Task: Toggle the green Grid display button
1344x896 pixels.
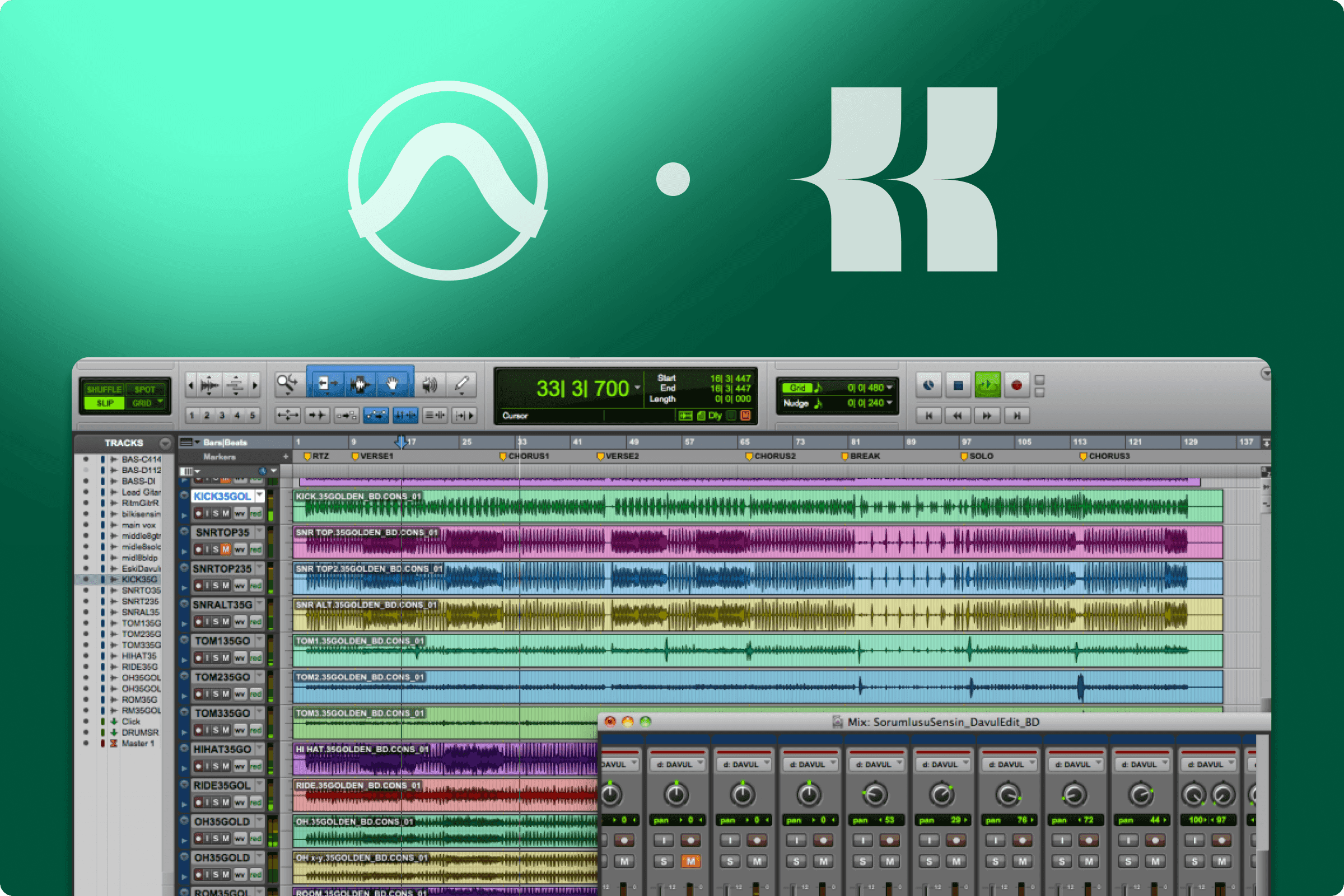Action: click(x=797, y=388)
